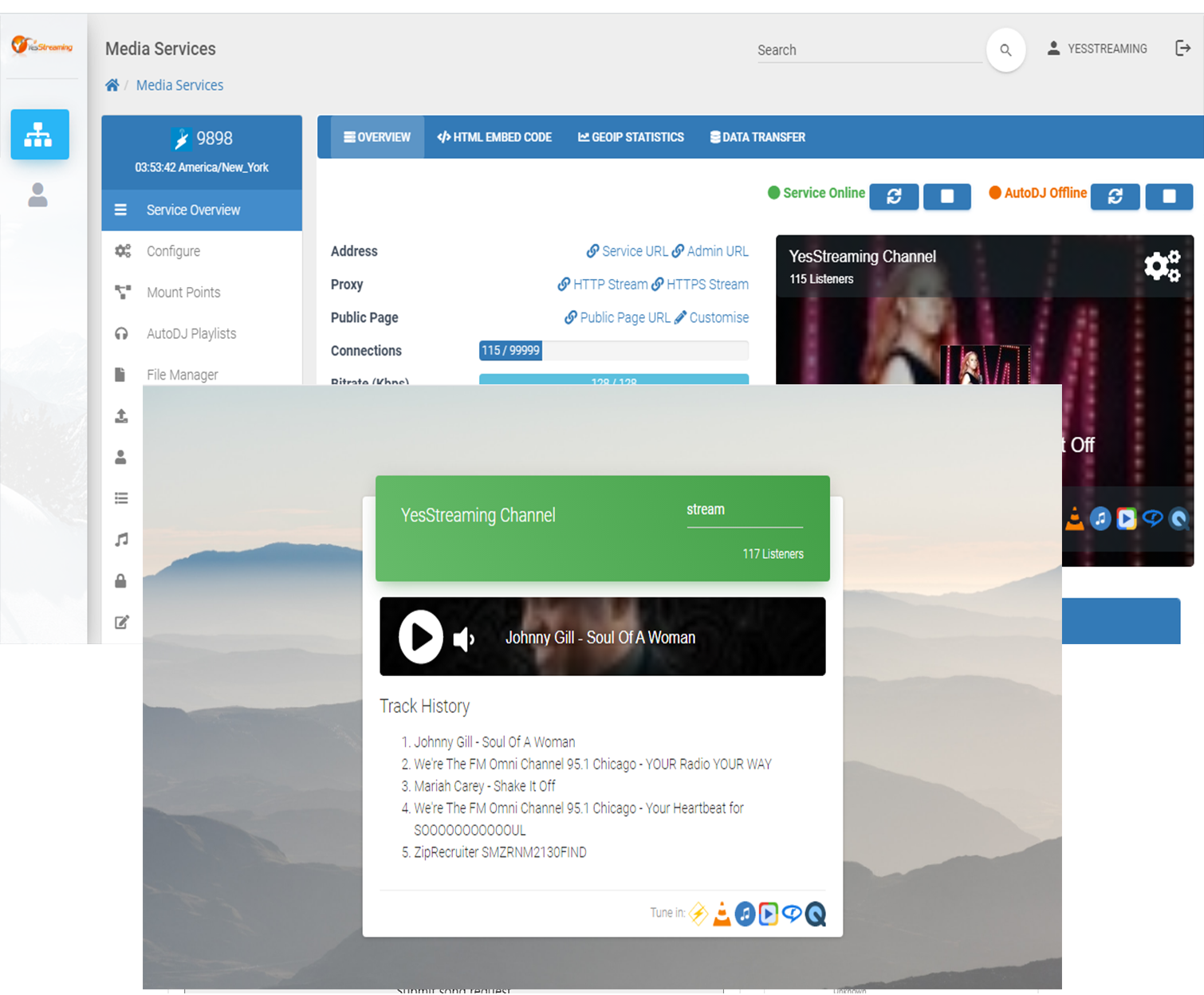Stop the service beside Service Online
The width and height of the screenshot is (1204, 995).
(947, 196)
